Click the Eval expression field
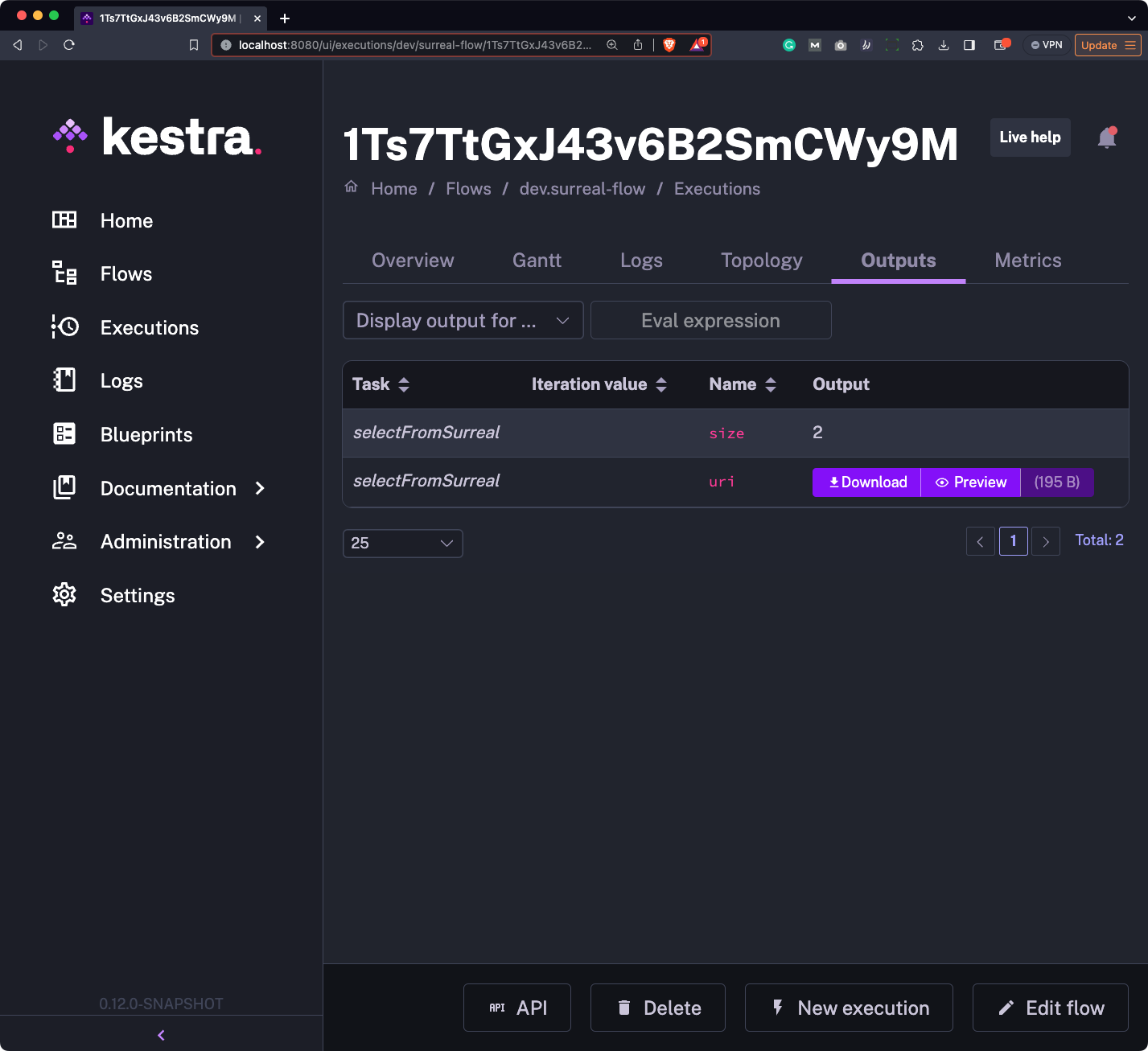 (x=710, y=321)
